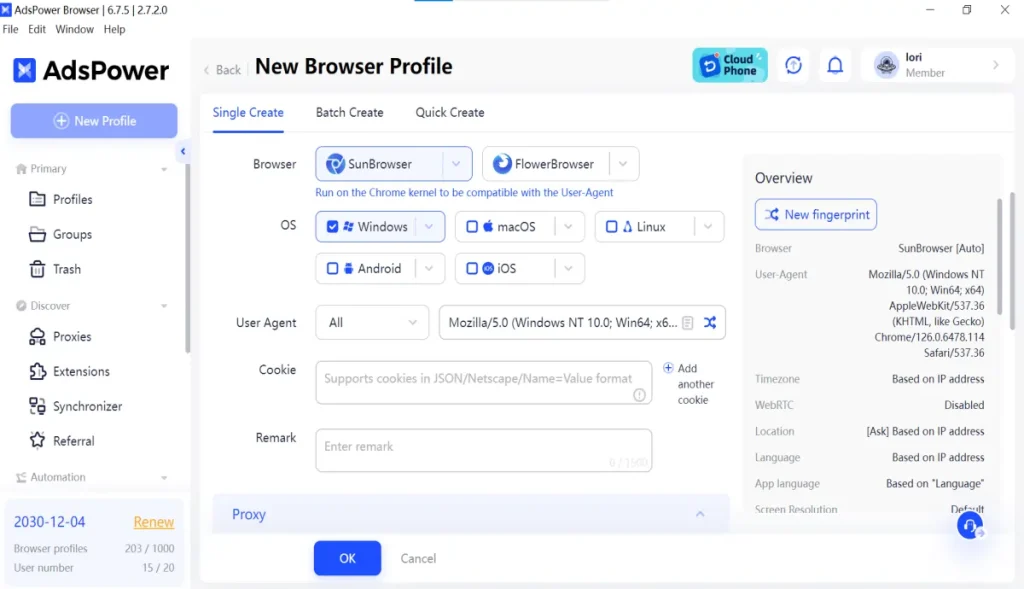This screenshot has height=589, width=1024.
Task: Expand the iOS version dropdown
Action: click(x=569, y=268)
